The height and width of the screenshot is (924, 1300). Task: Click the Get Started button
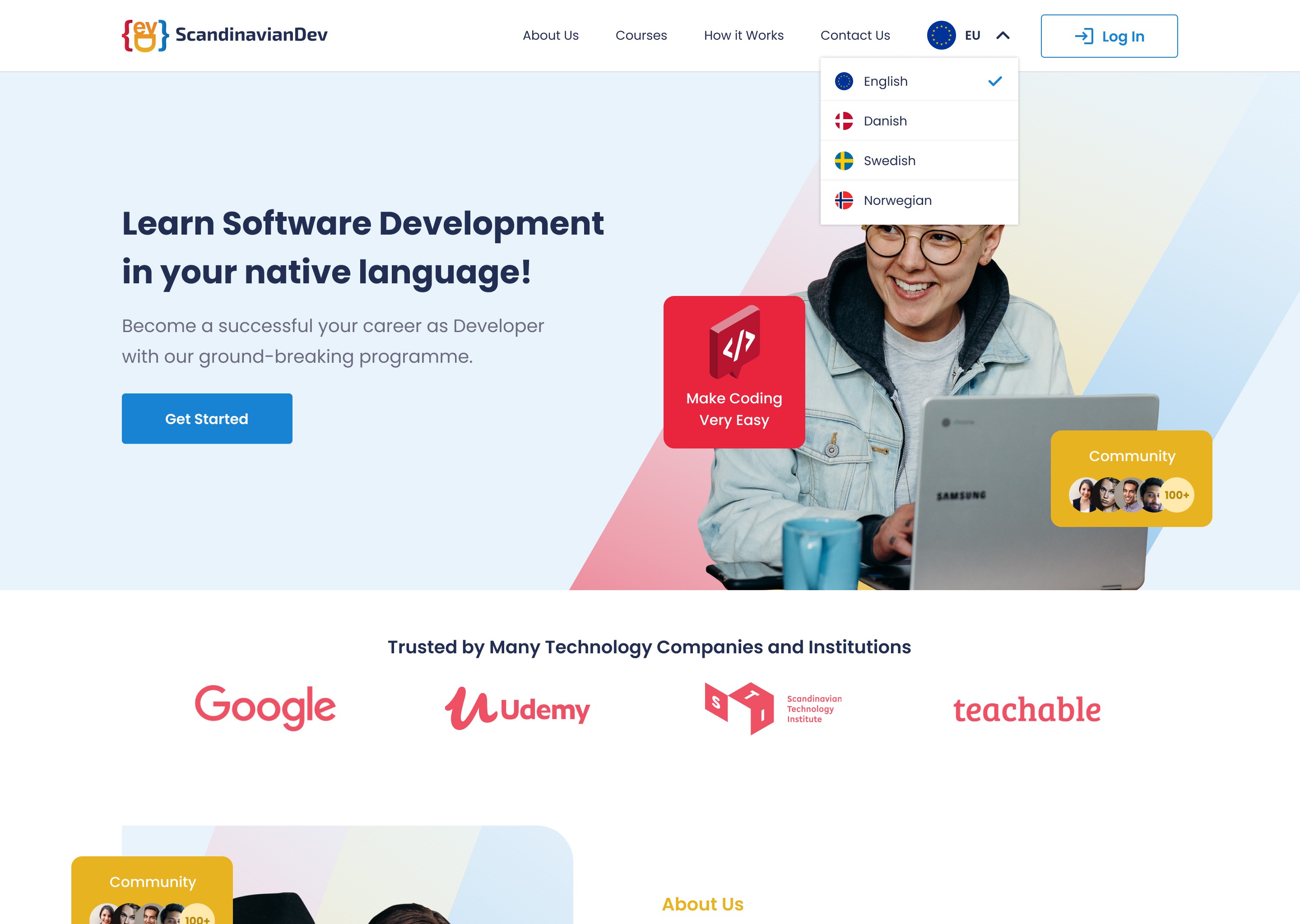tap(207, 418)
